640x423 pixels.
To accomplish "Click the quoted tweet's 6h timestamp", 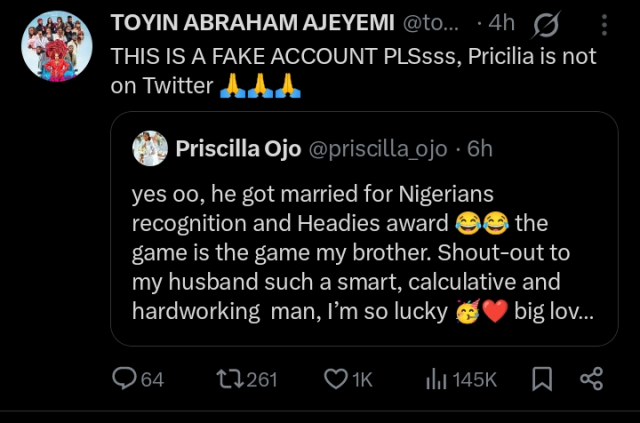I will coord(480,148).
